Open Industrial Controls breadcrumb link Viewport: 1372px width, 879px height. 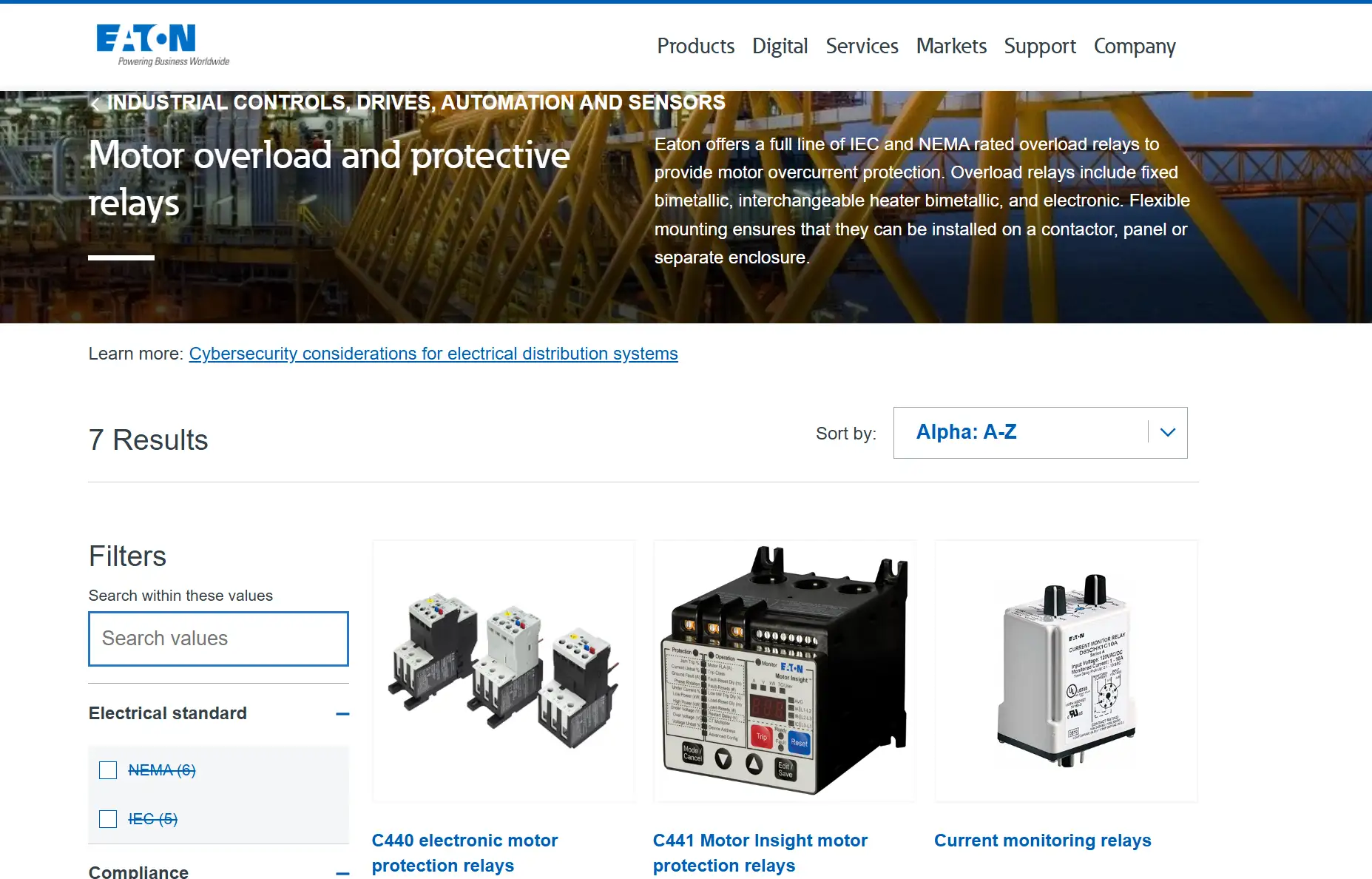coord(416,103)
